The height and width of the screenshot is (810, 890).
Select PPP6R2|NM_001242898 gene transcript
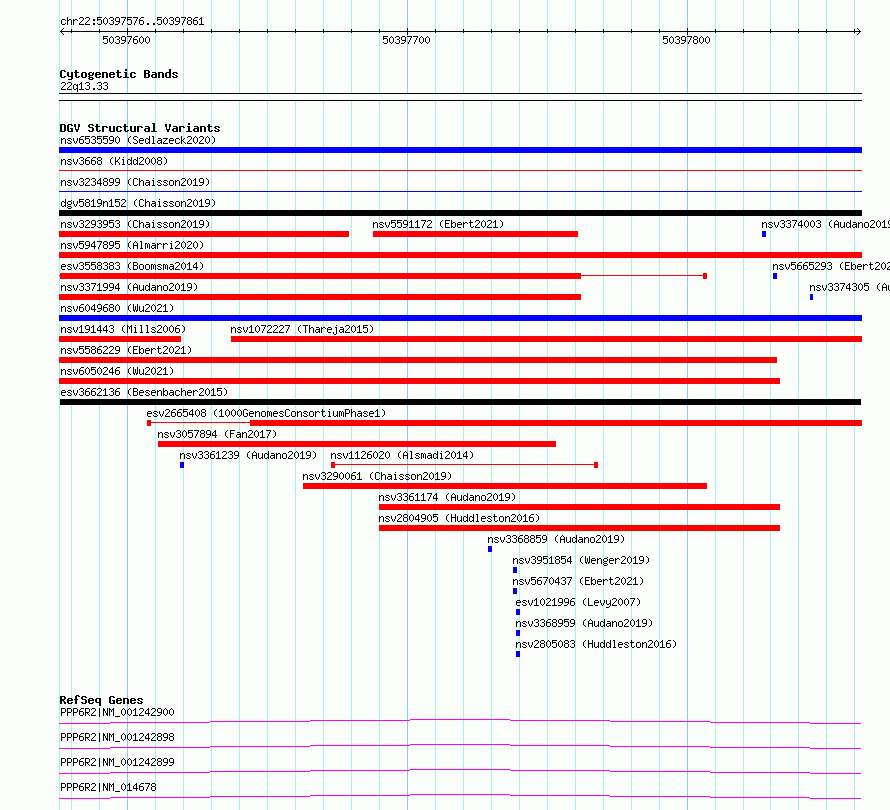point(117,737)
